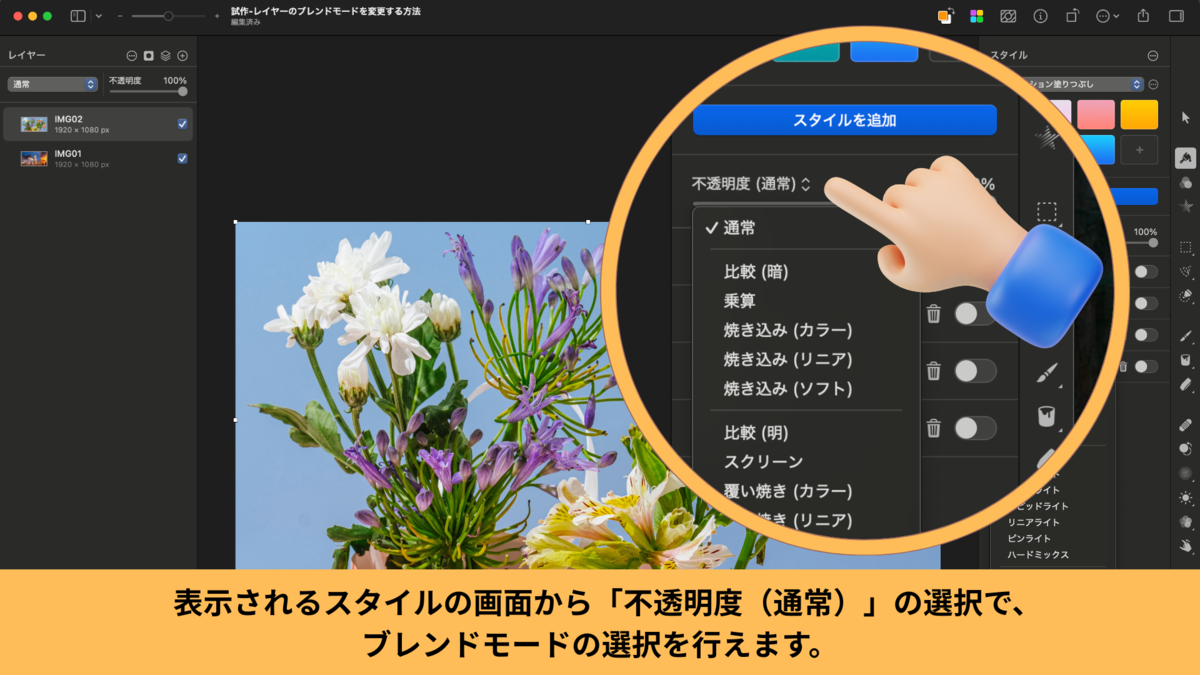The height and width of the screenshot is (675, 1200).
Task: Select the Quick Selection tool
Action: [1186, 296]
